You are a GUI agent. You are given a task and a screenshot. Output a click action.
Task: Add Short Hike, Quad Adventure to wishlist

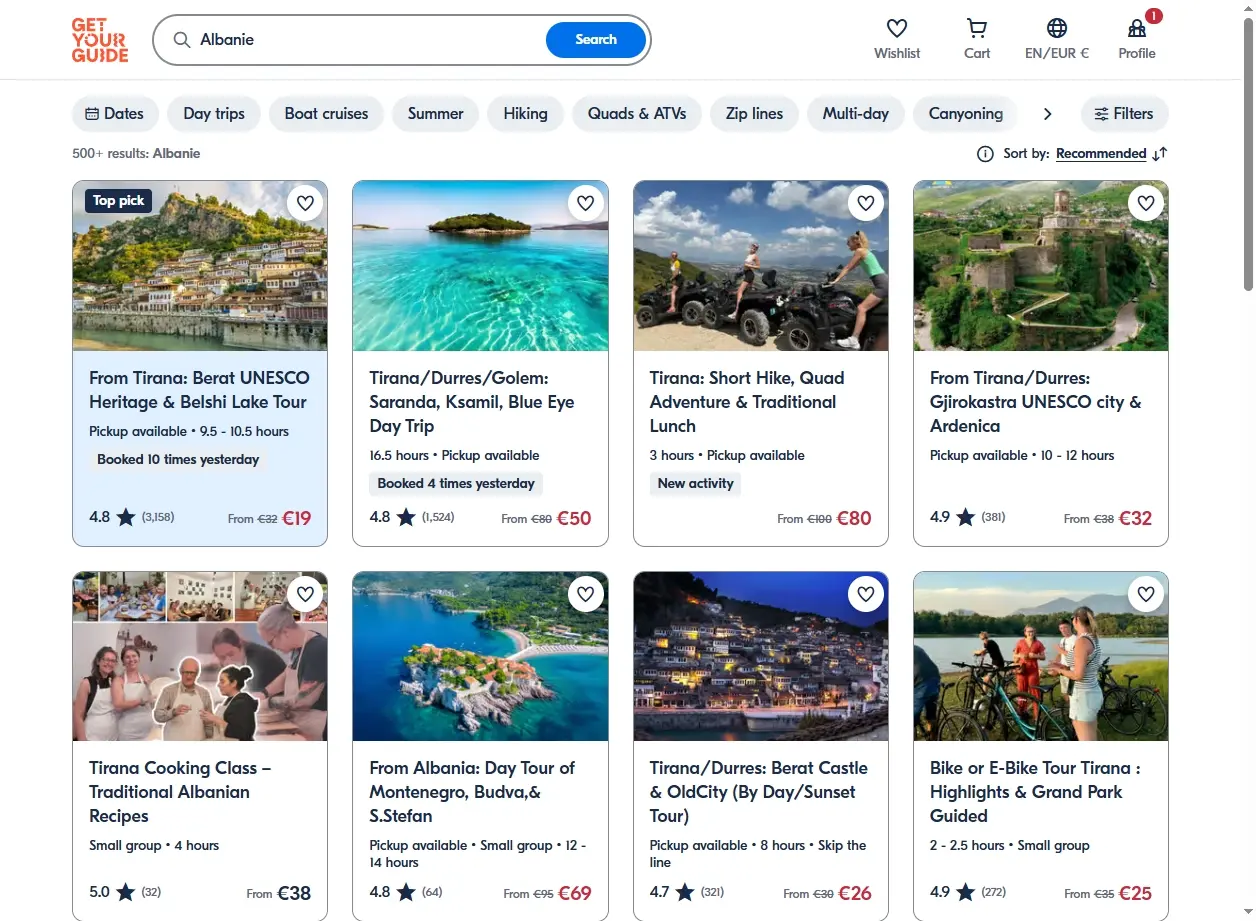pyautogui.click(x=866, y=203)
